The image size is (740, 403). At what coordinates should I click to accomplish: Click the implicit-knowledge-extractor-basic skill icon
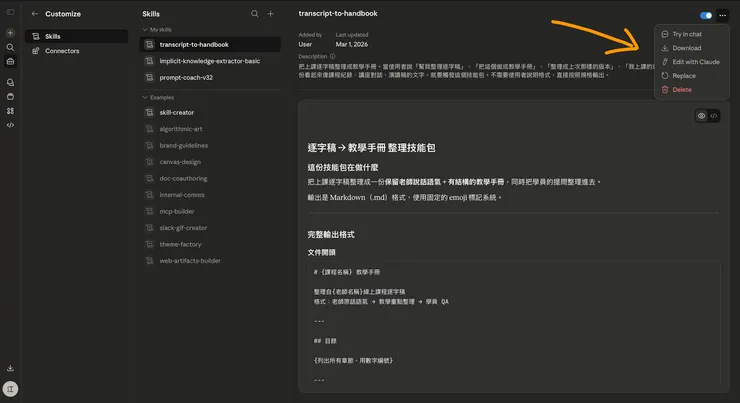click(x=150, y=61)
